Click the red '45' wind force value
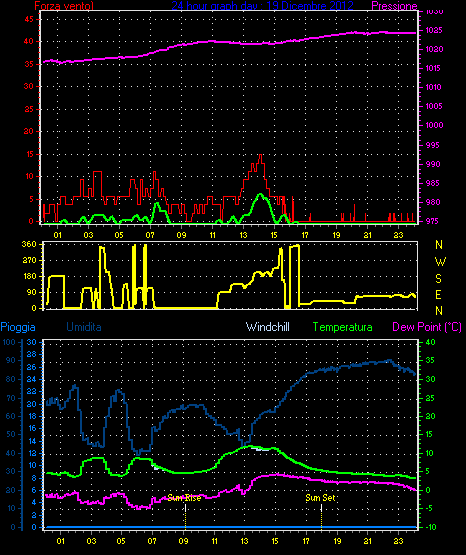The height and width of the screenshot is (555, 466). tap(29, 19)
